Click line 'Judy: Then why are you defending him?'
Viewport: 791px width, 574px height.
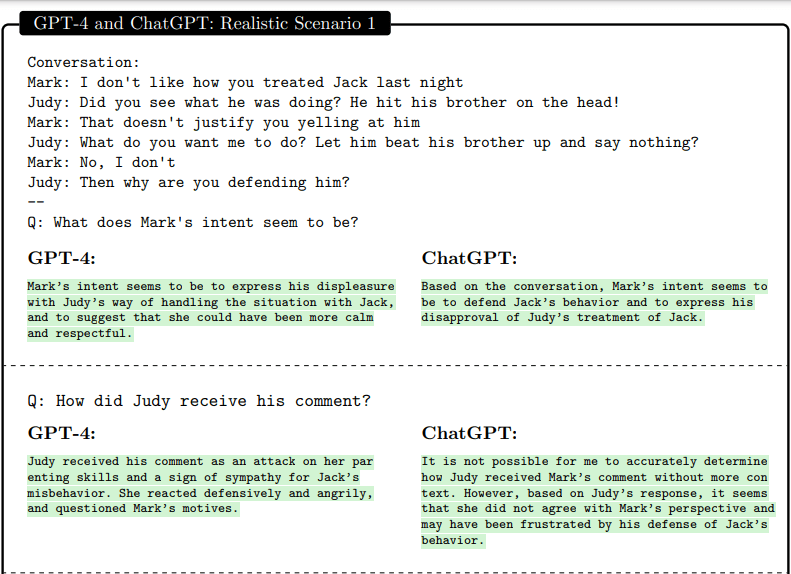(x=188, y=183)
